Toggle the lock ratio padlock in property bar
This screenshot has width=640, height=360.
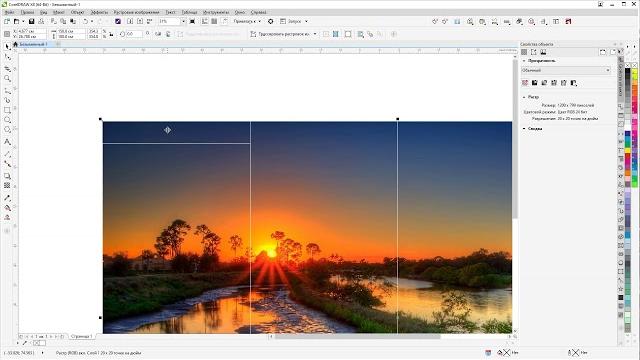111,34
